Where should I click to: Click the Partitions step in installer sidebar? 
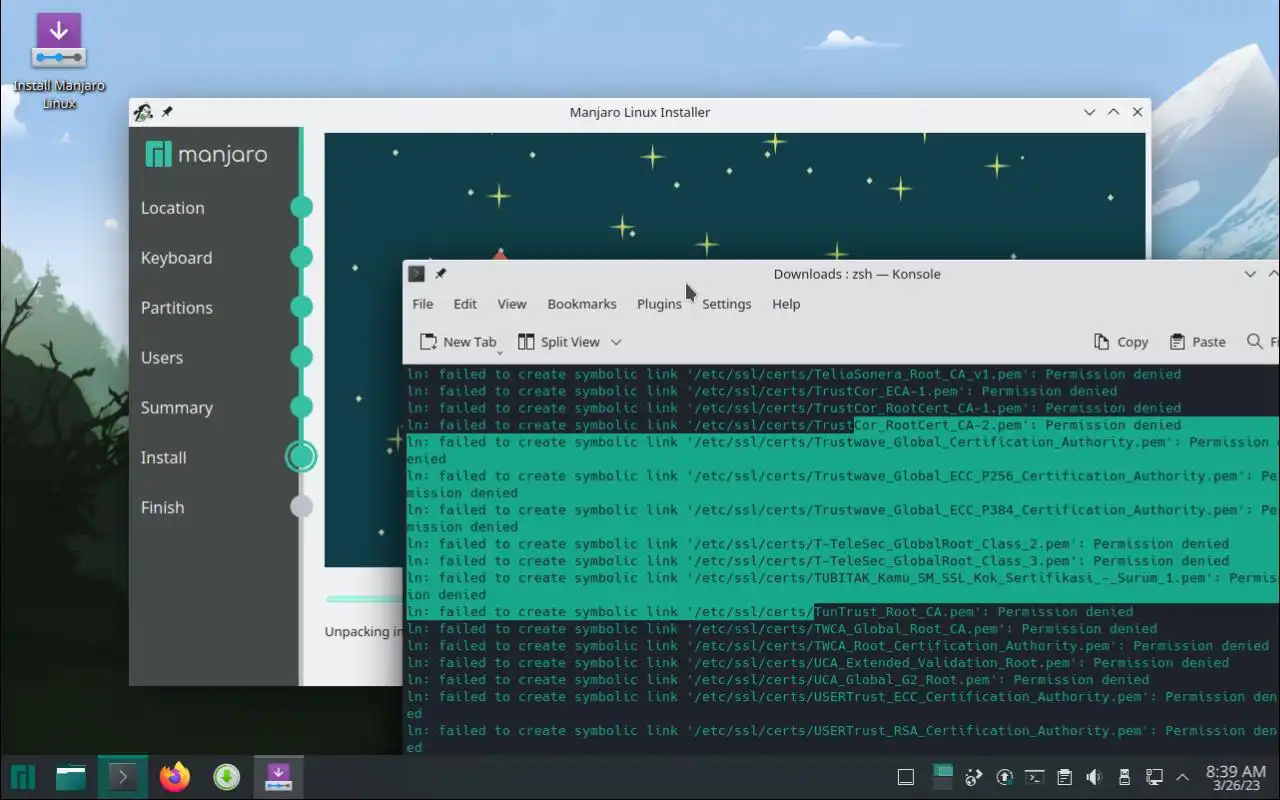[x=176, y=308]
